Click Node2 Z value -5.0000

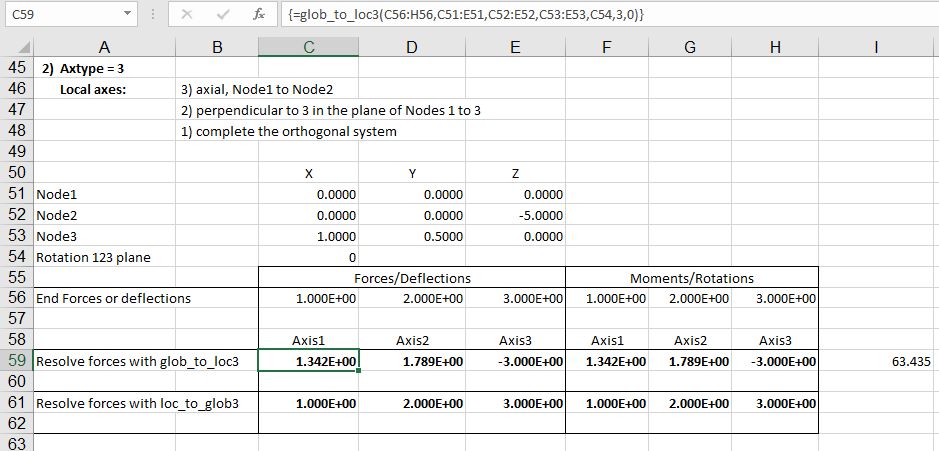pos(514,215)
